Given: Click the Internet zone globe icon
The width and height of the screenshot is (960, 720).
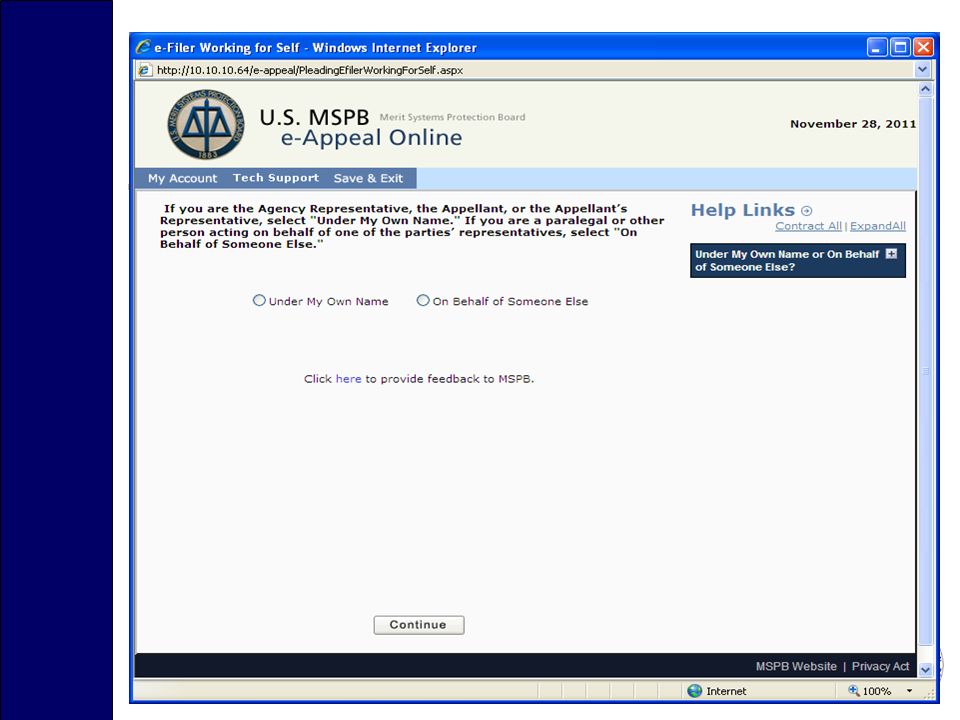Looking at the screenshot, I should 695,691.
